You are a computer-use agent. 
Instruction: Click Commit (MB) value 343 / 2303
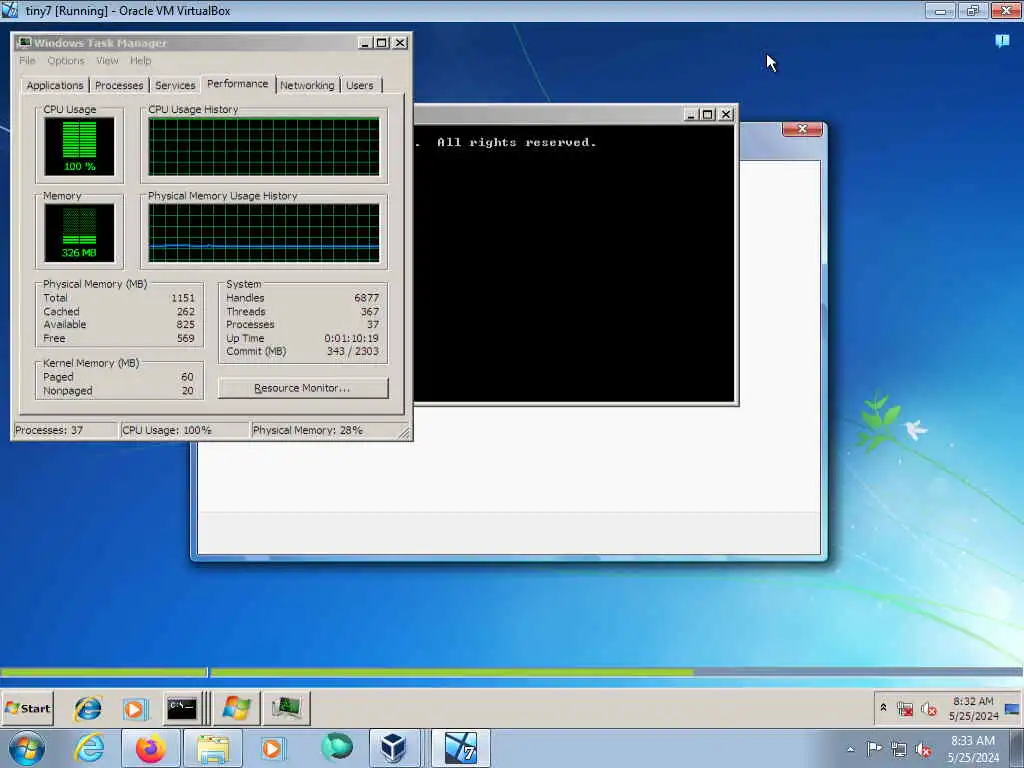click(x=353, y=351)
